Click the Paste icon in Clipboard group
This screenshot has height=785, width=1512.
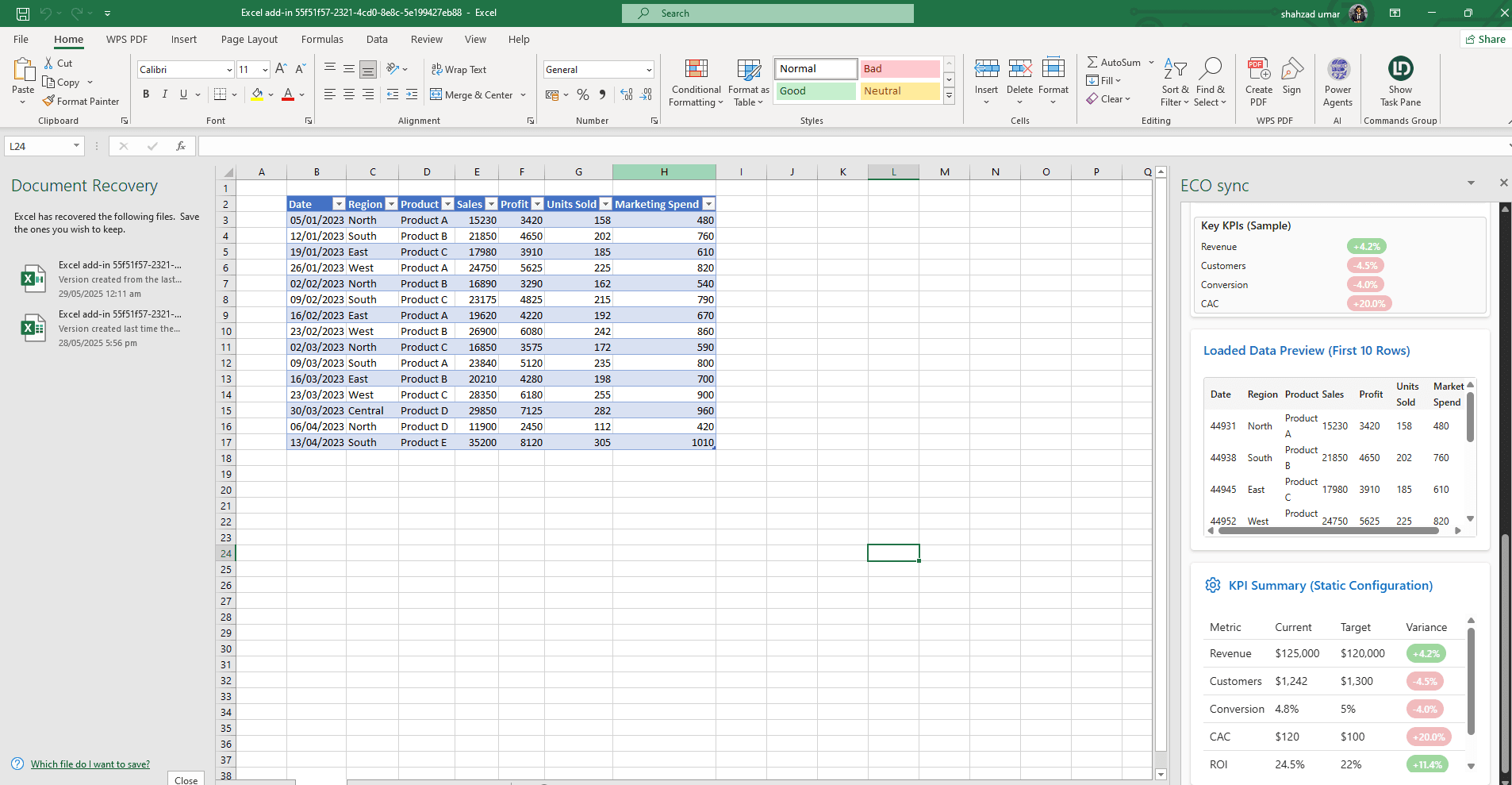tap(23, 69)
